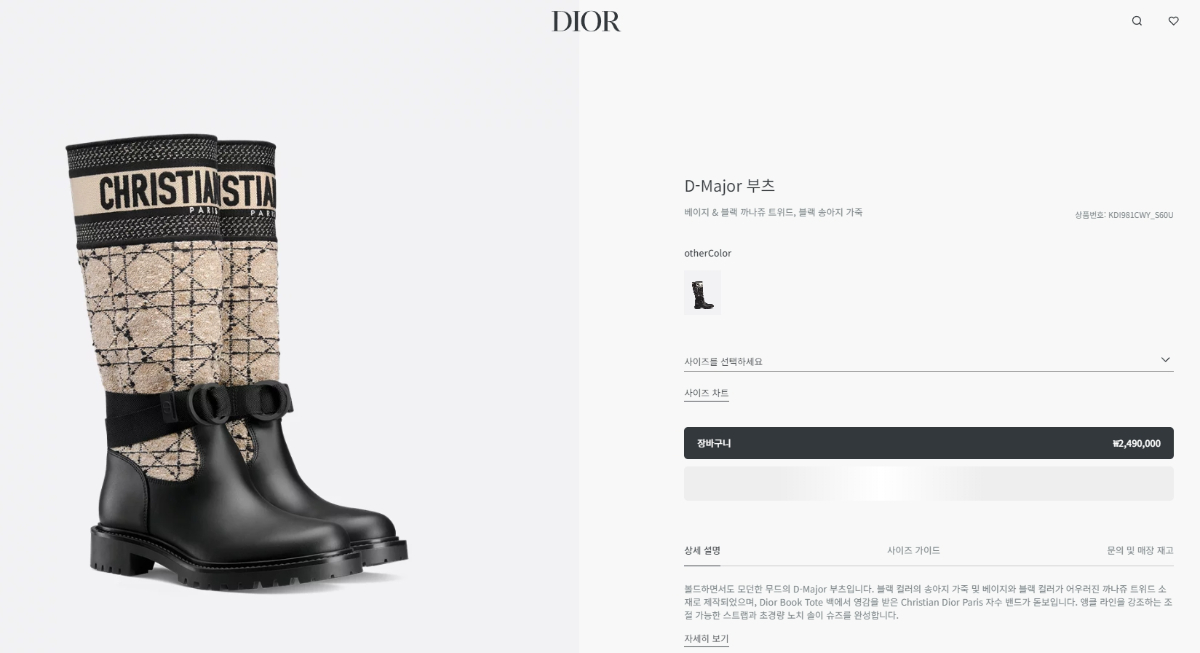Viewport: 1200px width, 653px height.
Task: Open the wishlist heart icon
Action: pyautogui.click(x=1173, y=21)
